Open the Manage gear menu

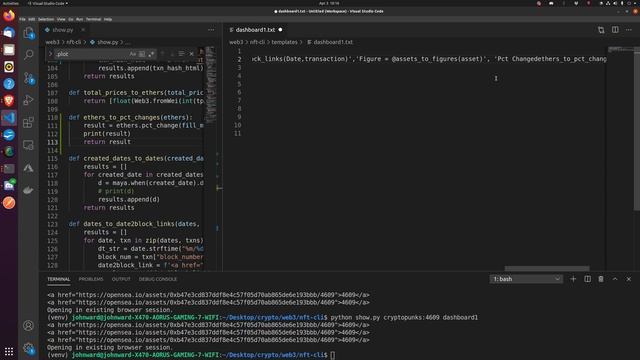[x=29, y=348]
